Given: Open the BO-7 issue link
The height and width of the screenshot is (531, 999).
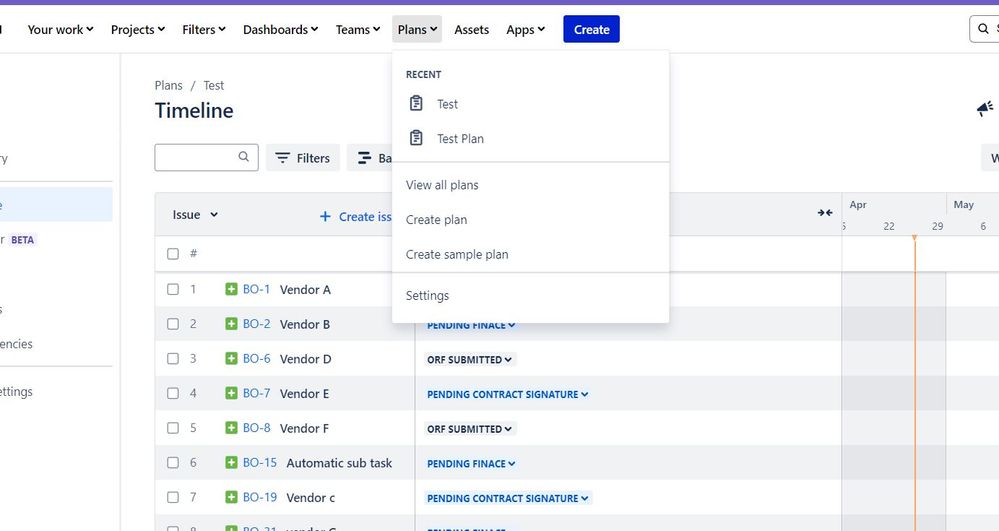Looking at the screenshot, I should 256,393.
